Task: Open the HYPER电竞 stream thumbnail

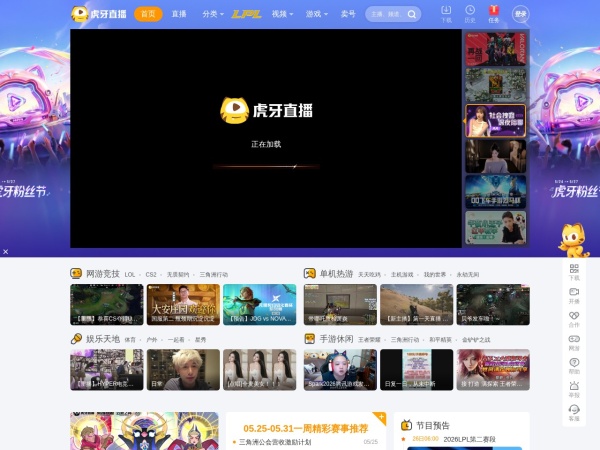Action: (x=107, y=370)
